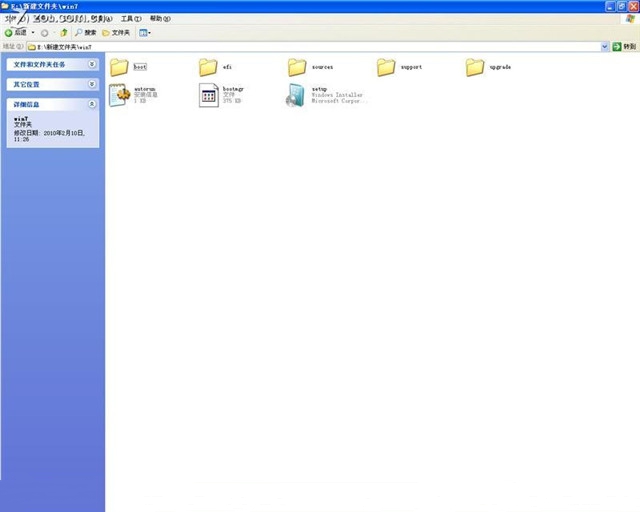The width and height of the screenshot is (640, 512).
Task: Open the Tools (工具) menu
Action: pyautogui.click(x=129, y=19)
